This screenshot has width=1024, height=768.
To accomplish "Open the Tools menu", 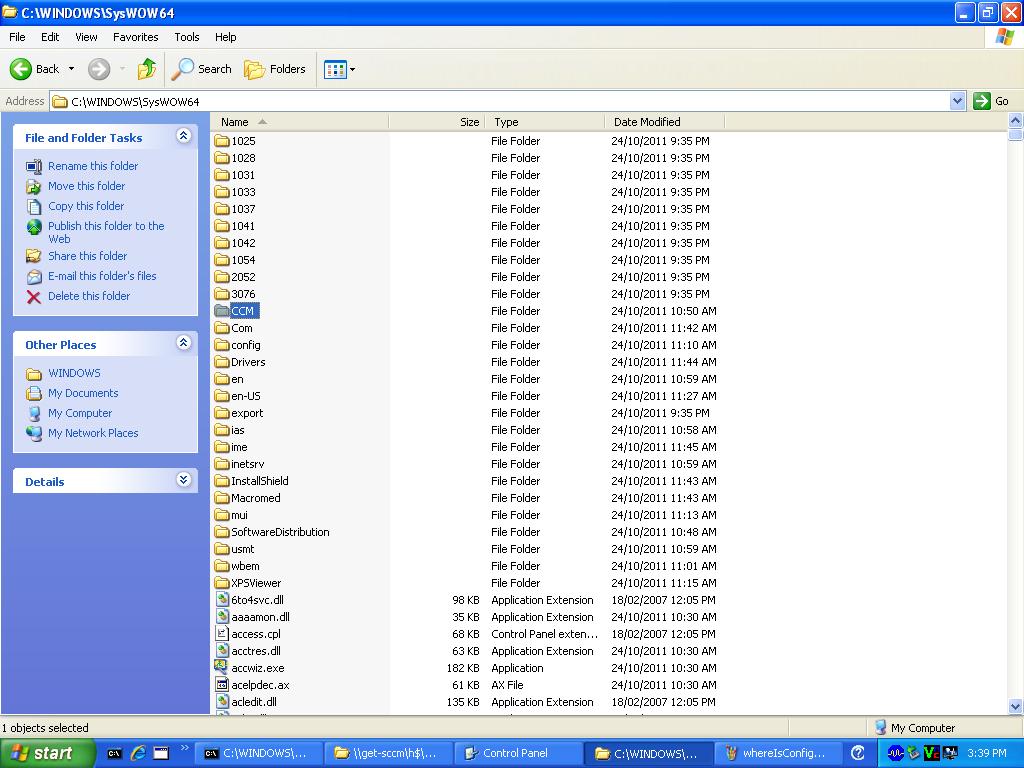I will coord(186,37).
